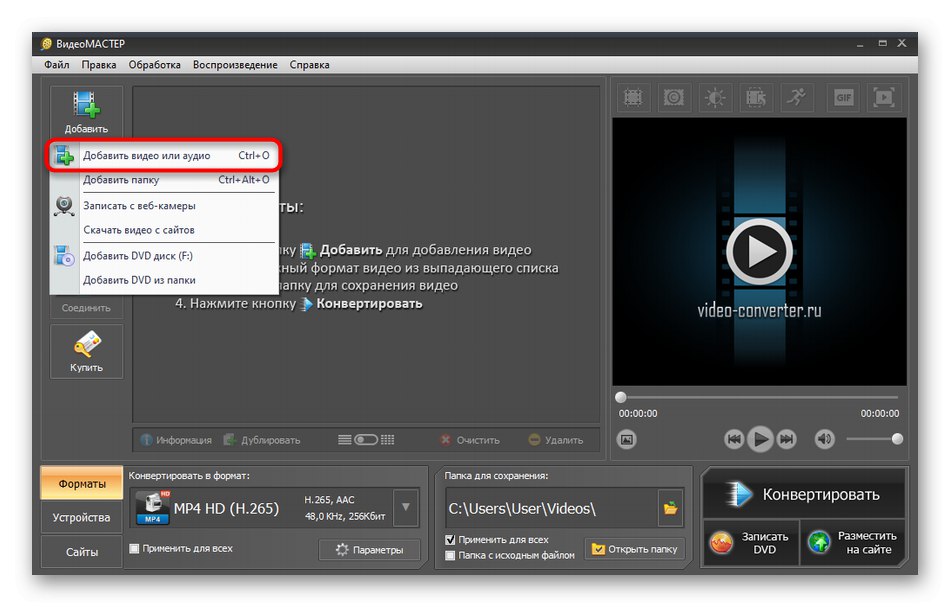
Task: Choose Добавить видео или аудио menu entry
Action: point(164,156)
